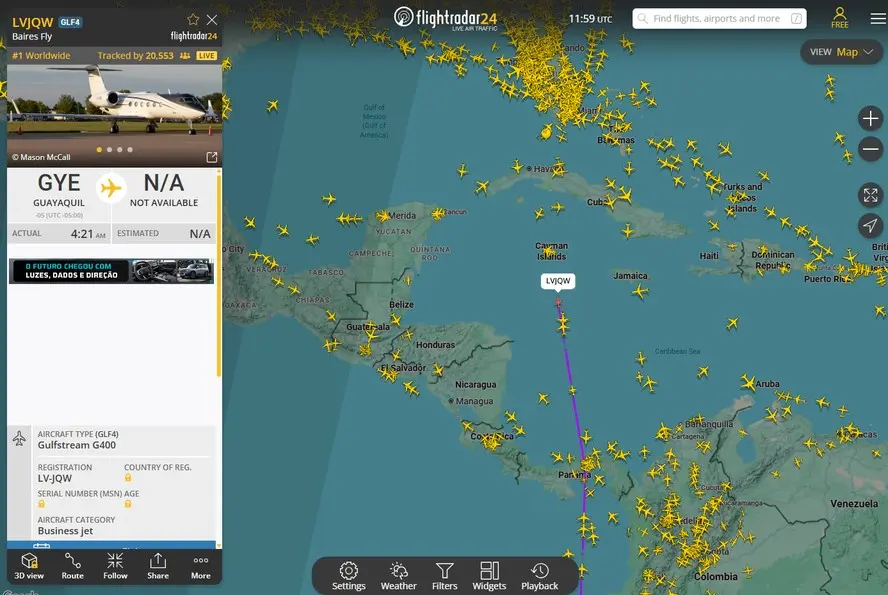888x595 pixels.
Task: Show the flight Route
Action: click(x=72, y=566)
